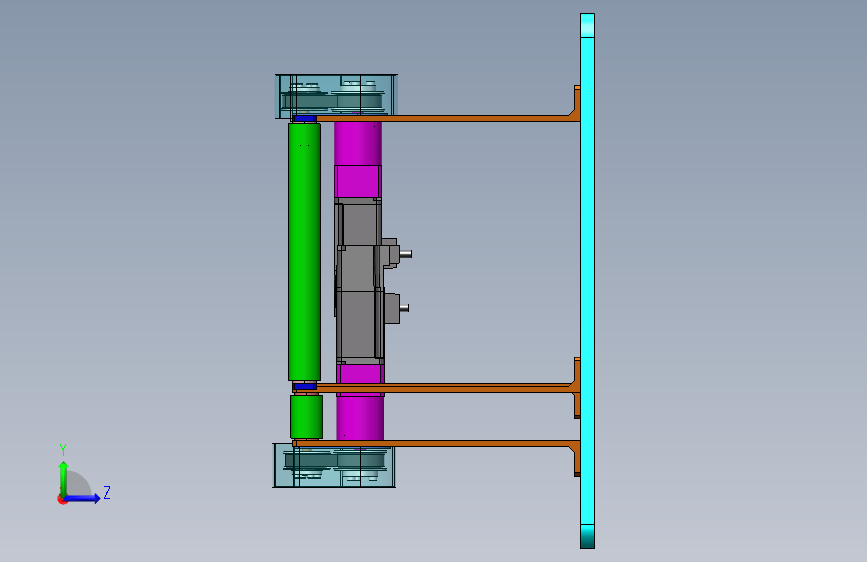Select the long green roller
This screenshot has width=867, height=562.
(x=304, y=252)
